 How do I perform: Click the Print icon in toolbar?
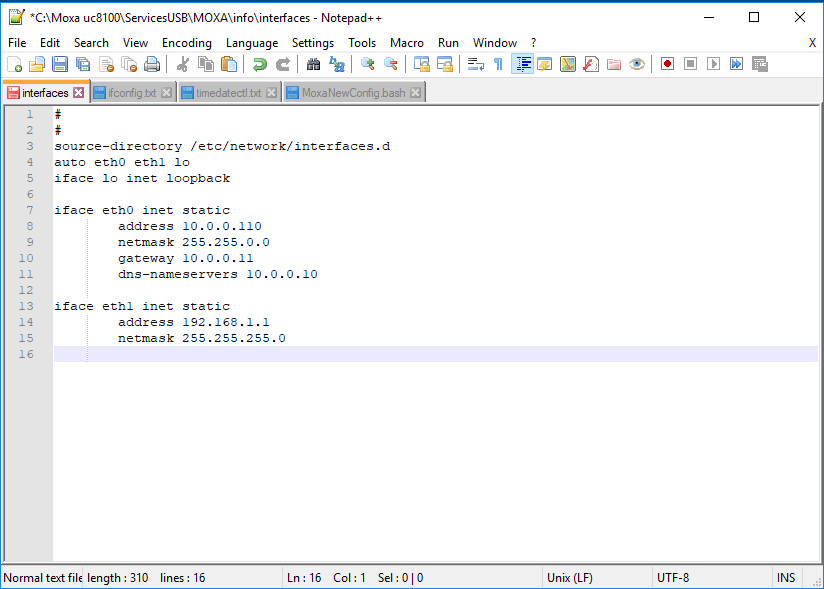pos(152,64)
